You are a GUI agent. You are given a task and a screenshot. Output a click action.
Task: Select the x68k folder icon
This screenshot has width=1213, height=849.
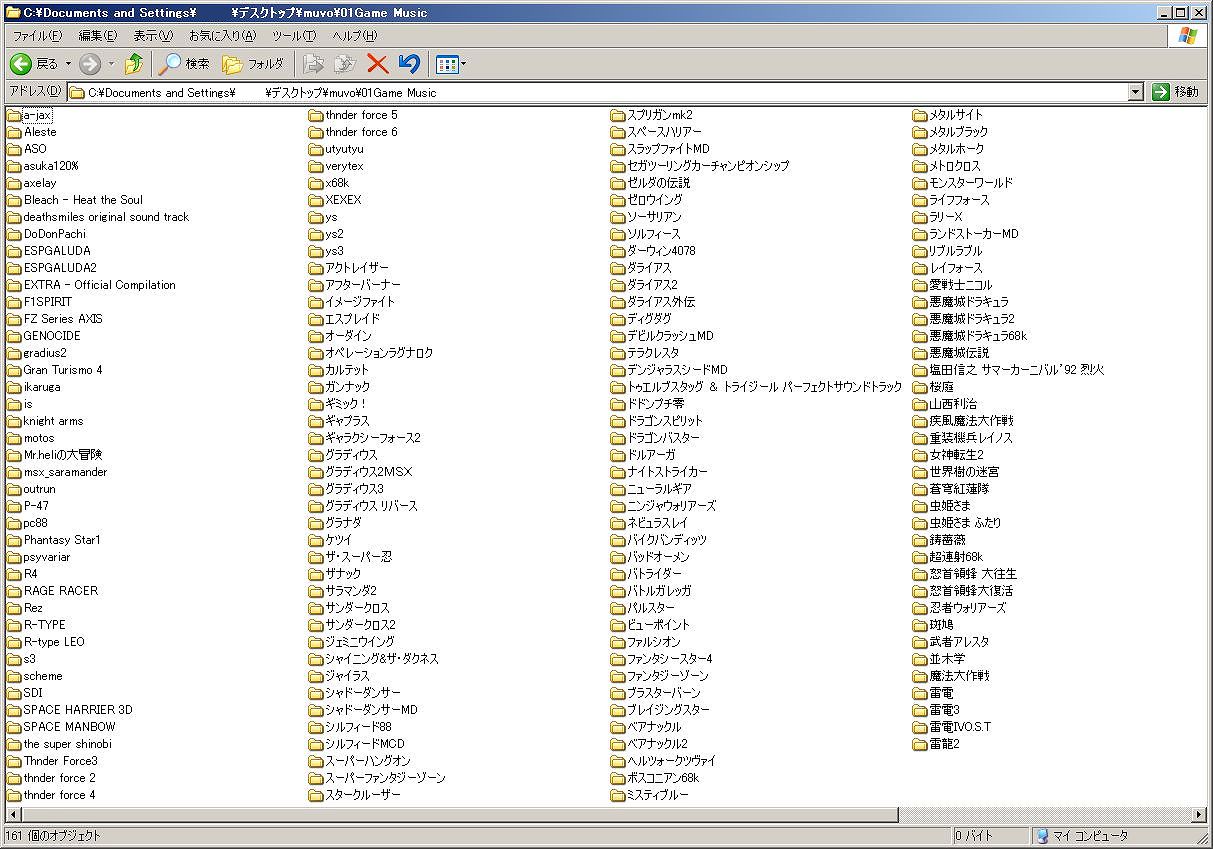pos(315,183)
